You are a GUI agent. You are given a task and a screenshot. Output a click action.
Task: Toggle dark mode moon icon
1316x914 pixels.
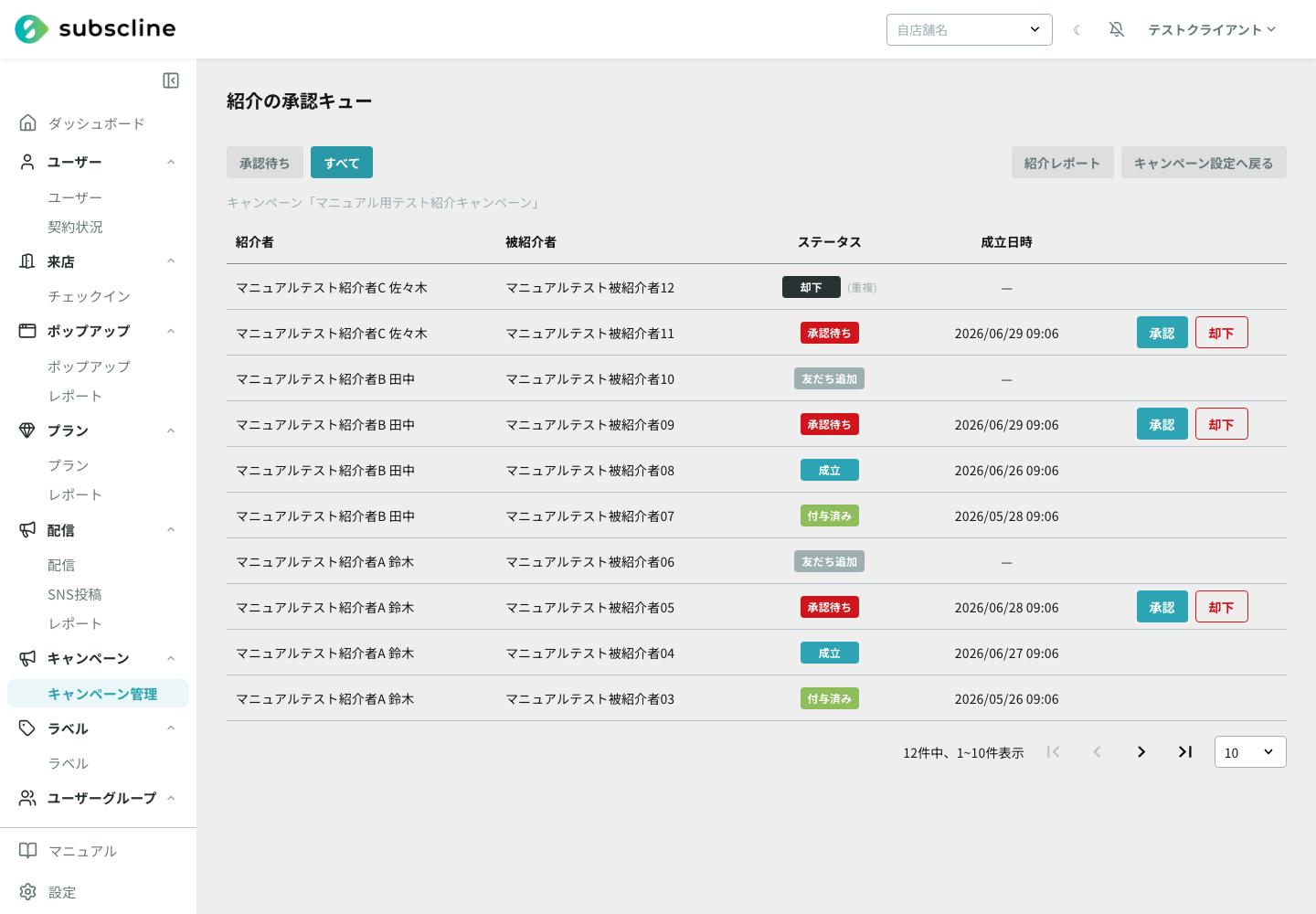pos(1077,30)
